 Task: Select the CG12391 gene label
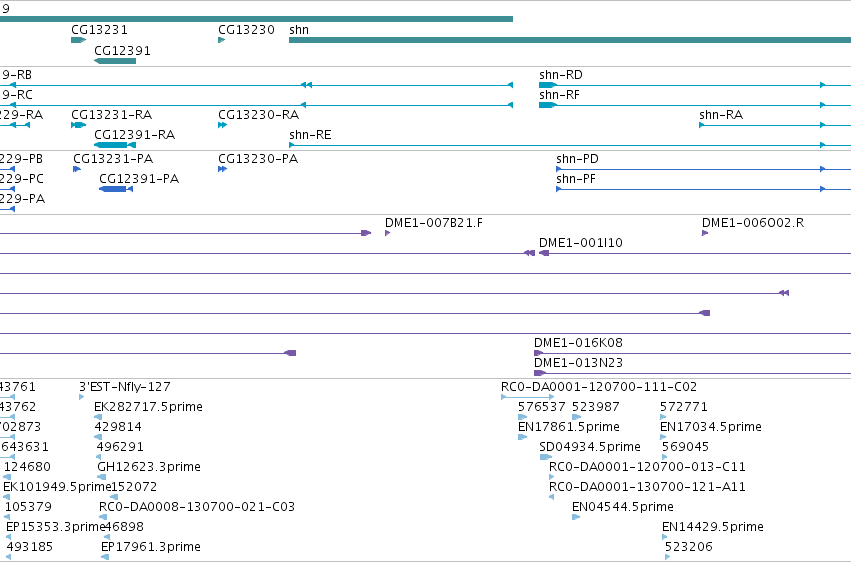[x=123, y=50]
